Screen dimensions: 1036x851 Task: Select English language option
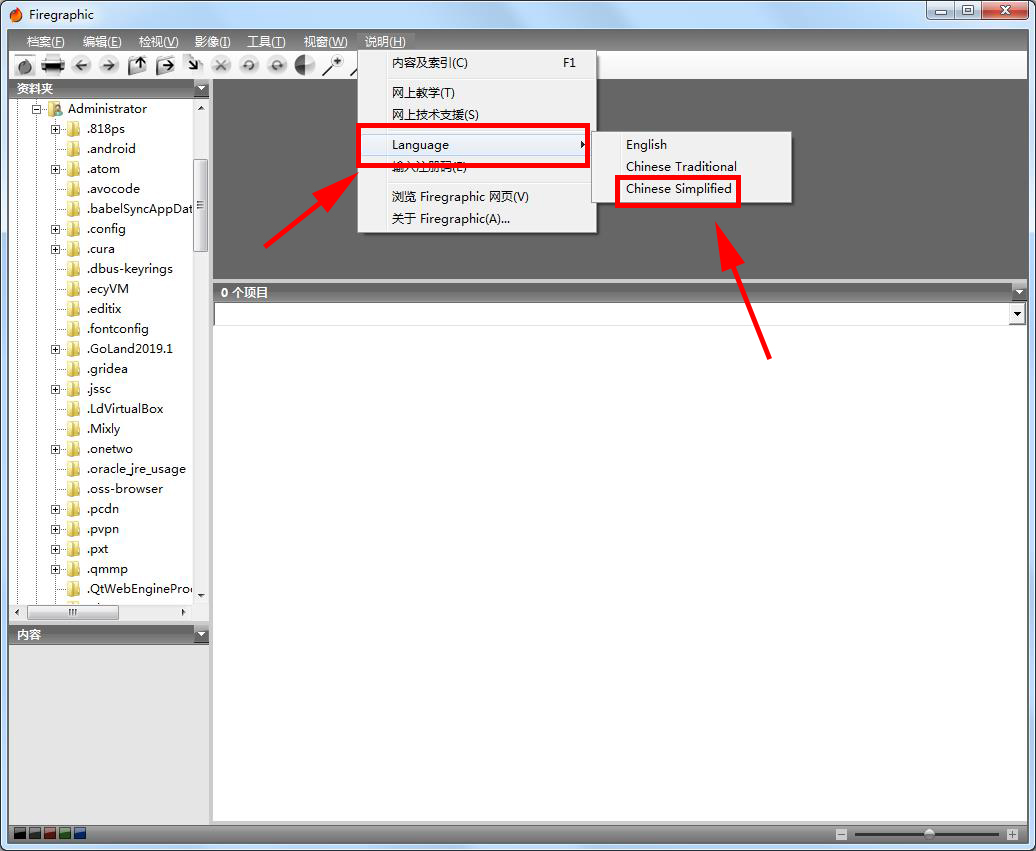click(x=691, y=145)
